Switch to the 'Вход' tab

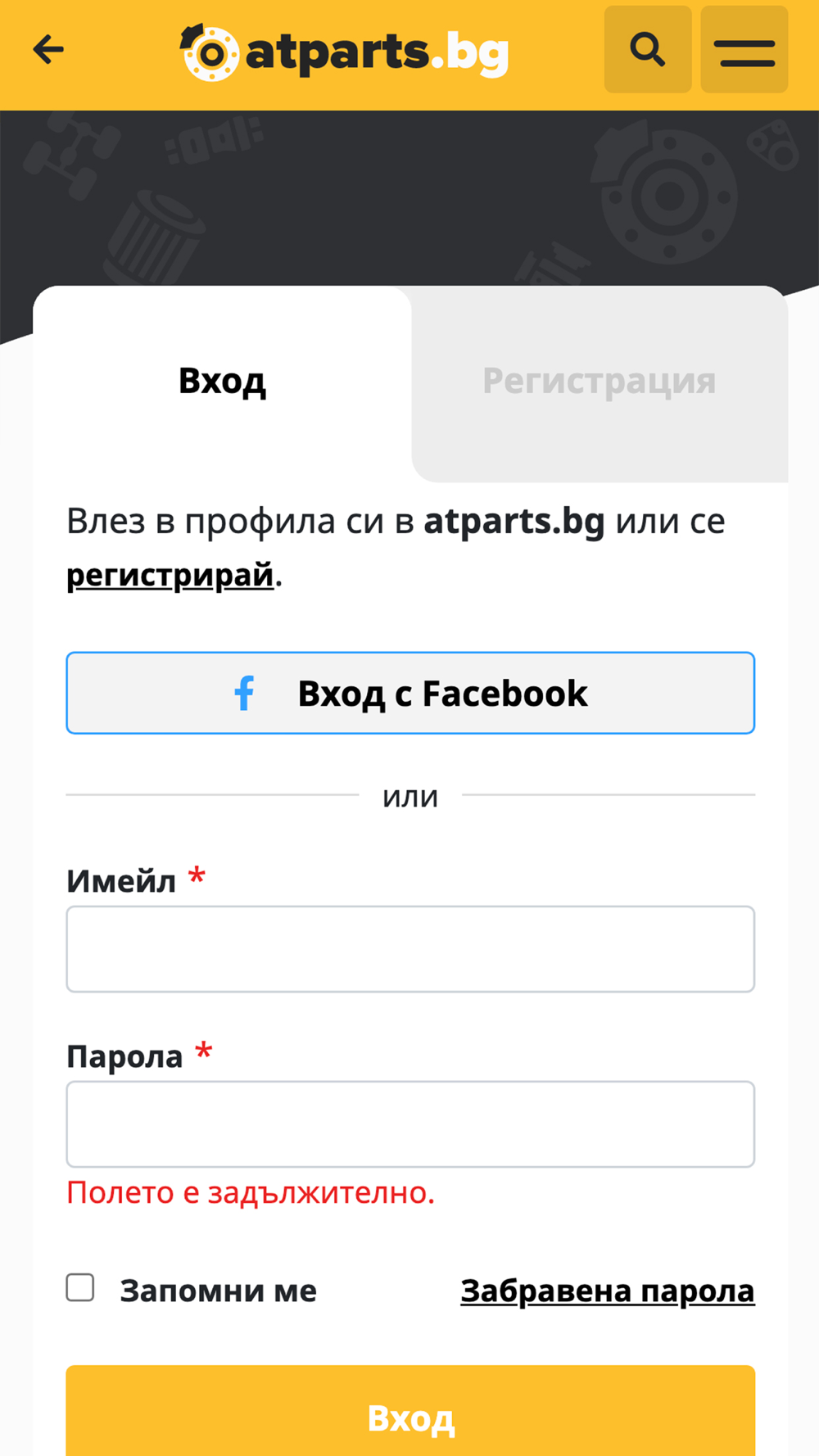click(222, 382)
